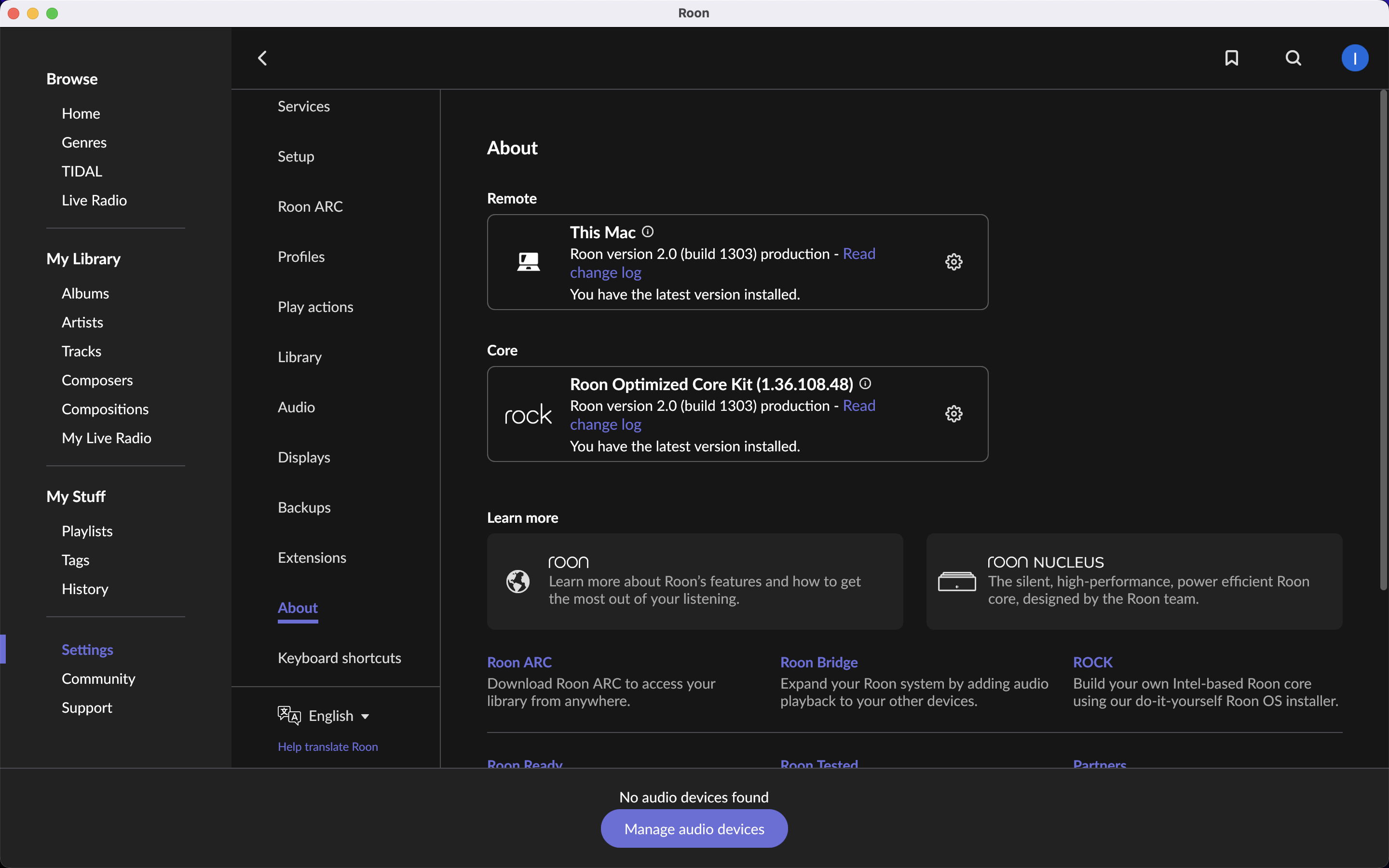Viewport: 1389px width, 868px height.
Task: Open the Services settings tab
Action: tap(304, 106)
